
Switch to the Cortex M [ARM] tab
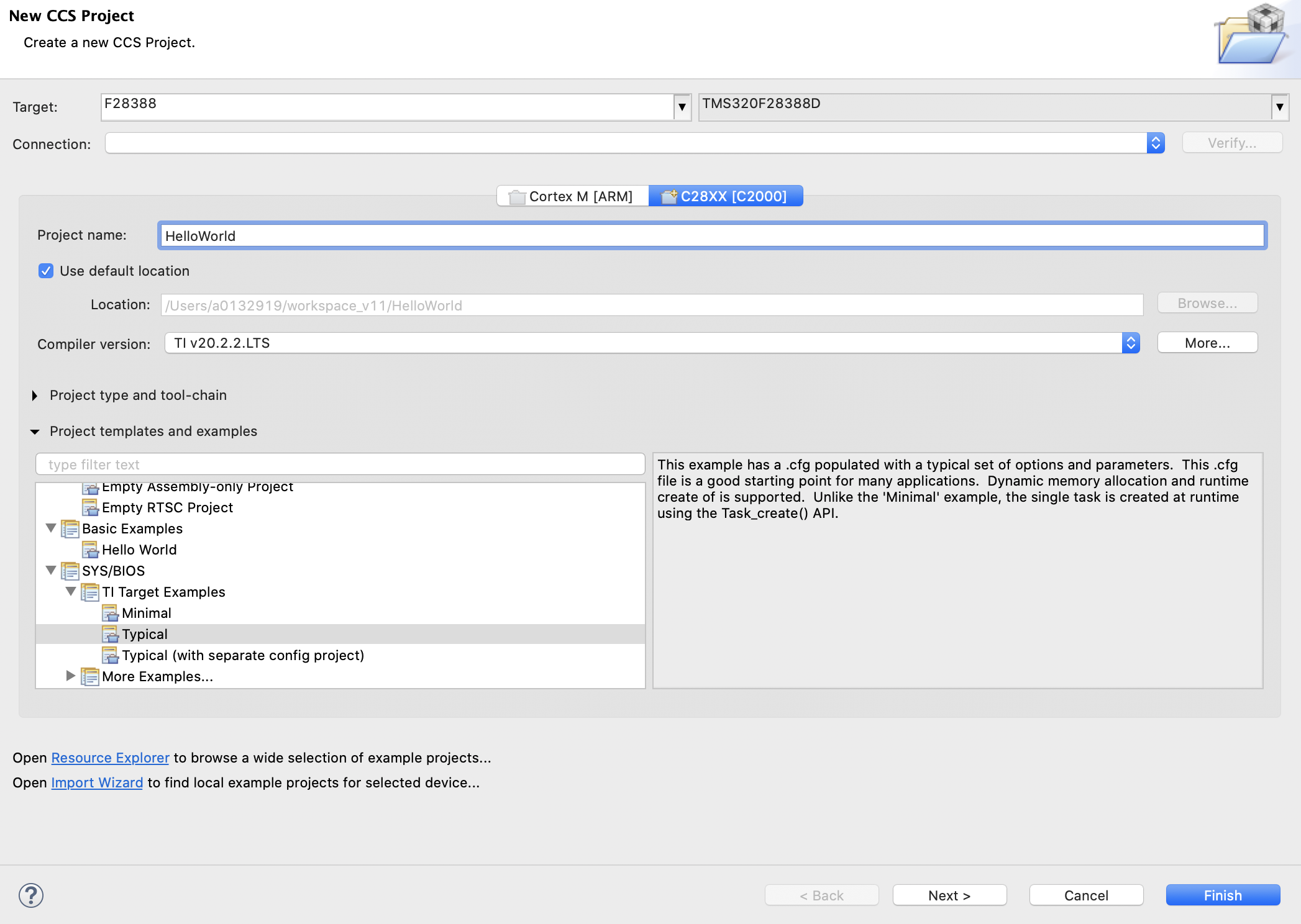572,196
